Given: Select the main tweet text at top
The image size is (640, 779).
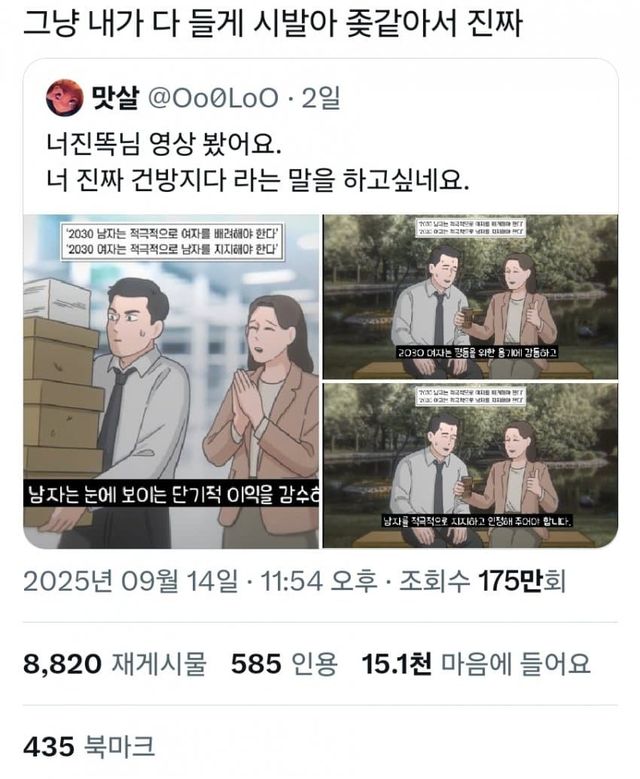Looking at the screenshot, I should 272,23.
